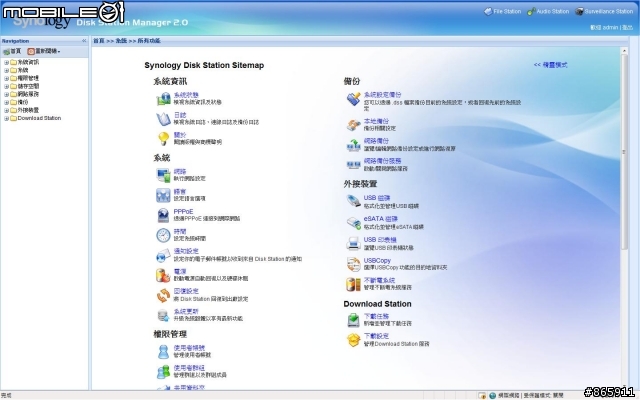Click the 不斷電系統 UPS battery icon
The height and width of the screenshot is (400, 640).
[353, 284]
